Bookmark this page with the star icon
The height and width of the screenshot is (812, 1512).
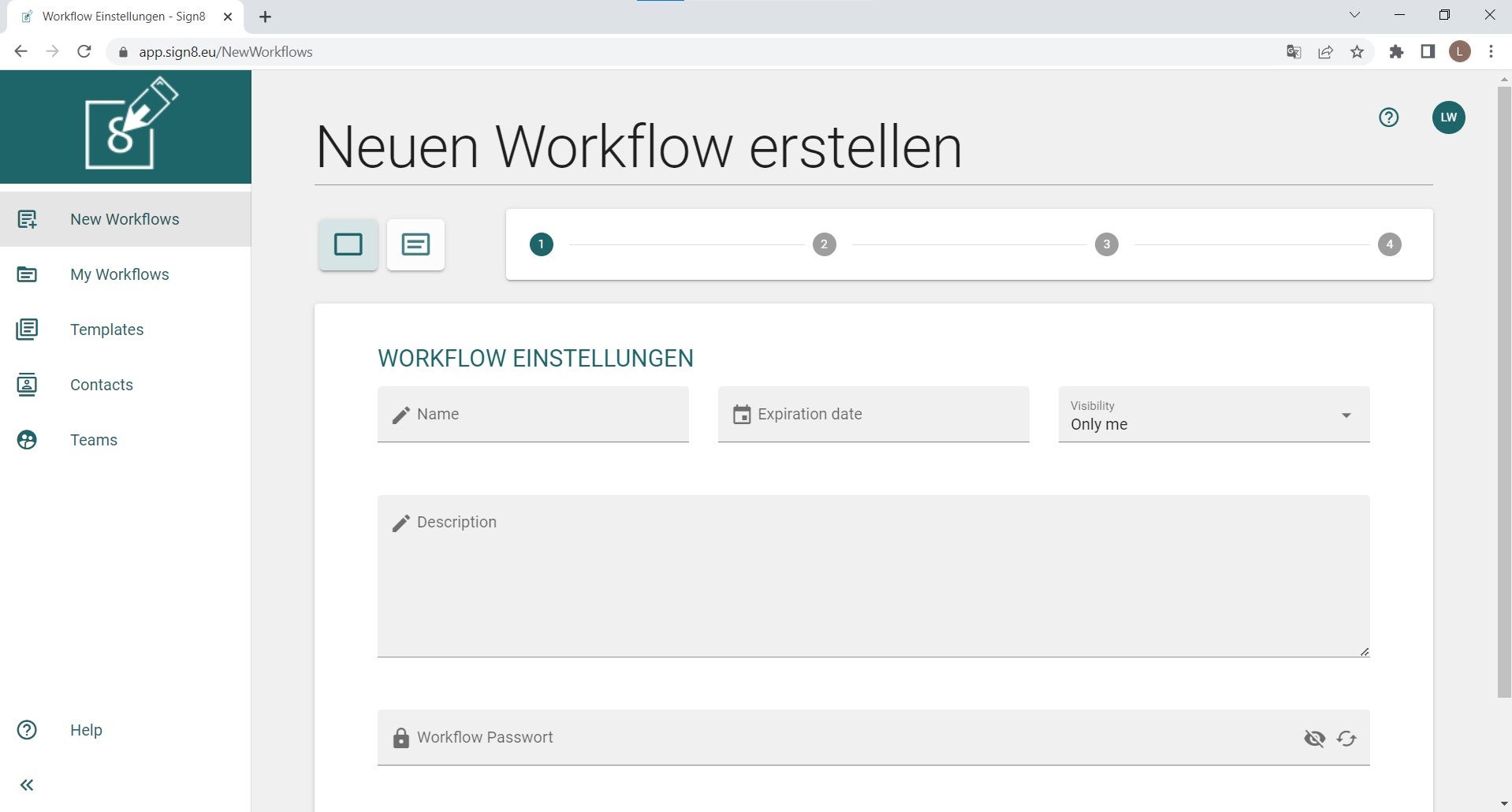click(x=1357, y=52)
